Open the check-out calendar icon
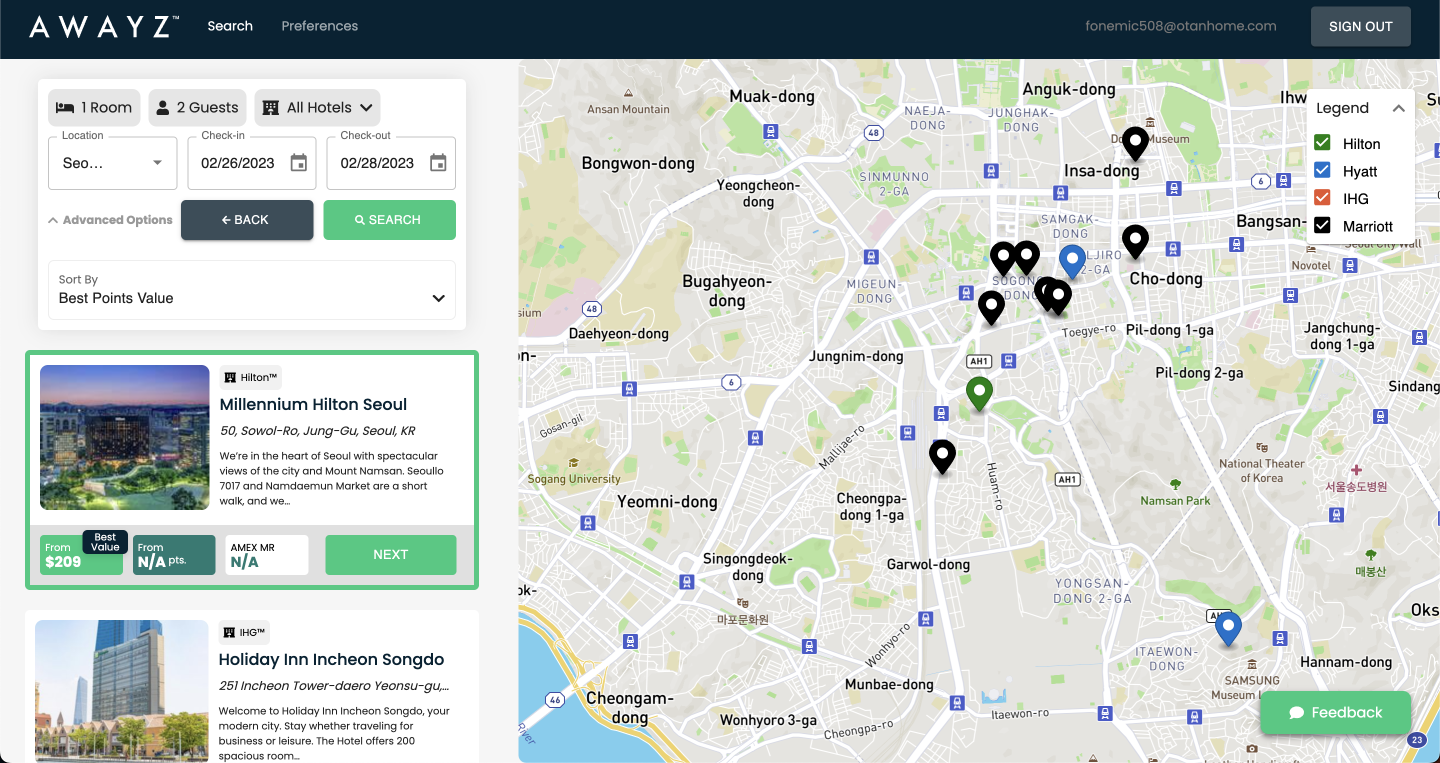The width and height of the screenshot is (1440, 763). 437,163
